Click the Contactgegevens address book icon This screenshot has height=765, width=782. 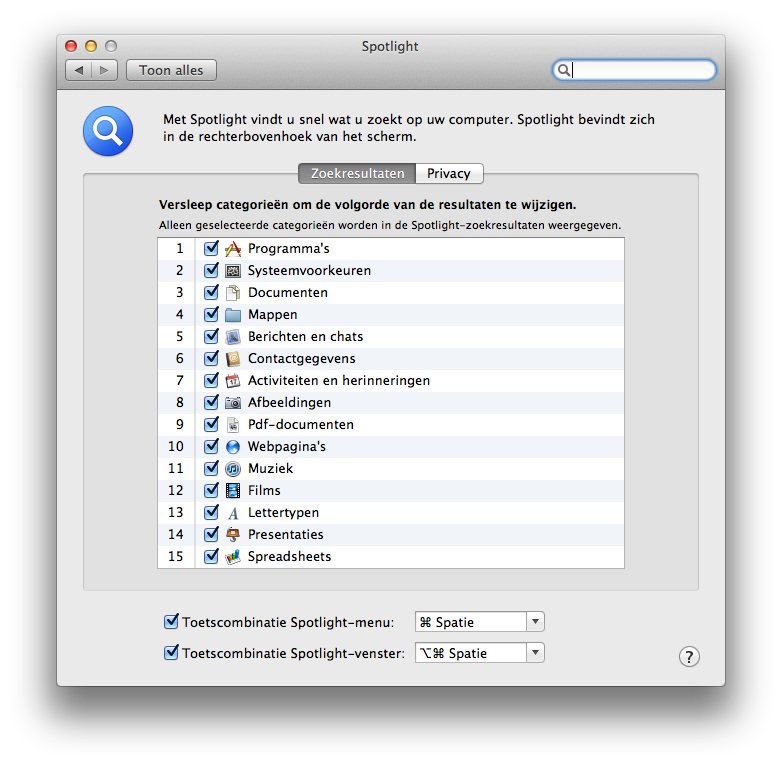pyautogui.click(x=233, y=359)
